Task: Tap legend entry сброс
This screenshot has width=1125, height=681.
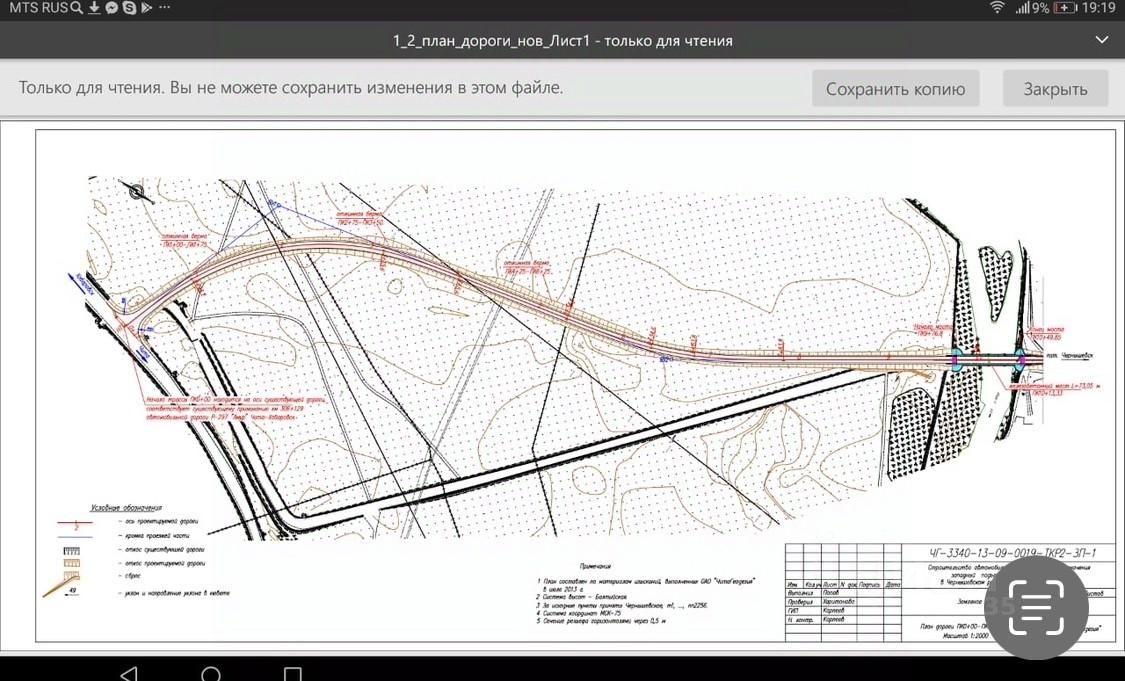Action: pos(127,576)
